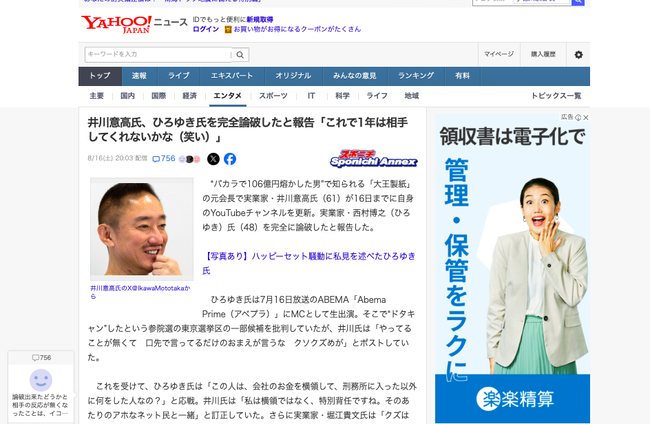
Task: Open the coupon promotion link
Action: [x=297, y=29]
